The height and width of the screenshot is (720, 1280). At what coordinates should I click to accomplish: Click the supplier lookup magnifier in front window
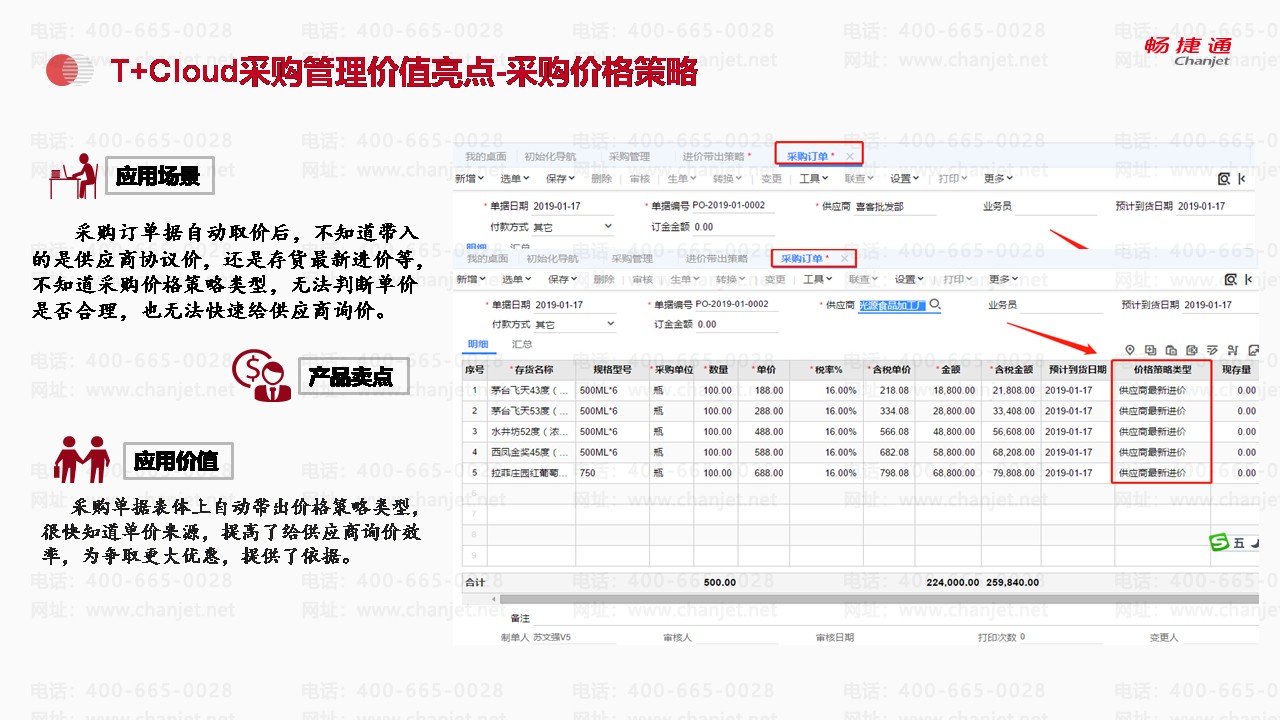(935, 304)
